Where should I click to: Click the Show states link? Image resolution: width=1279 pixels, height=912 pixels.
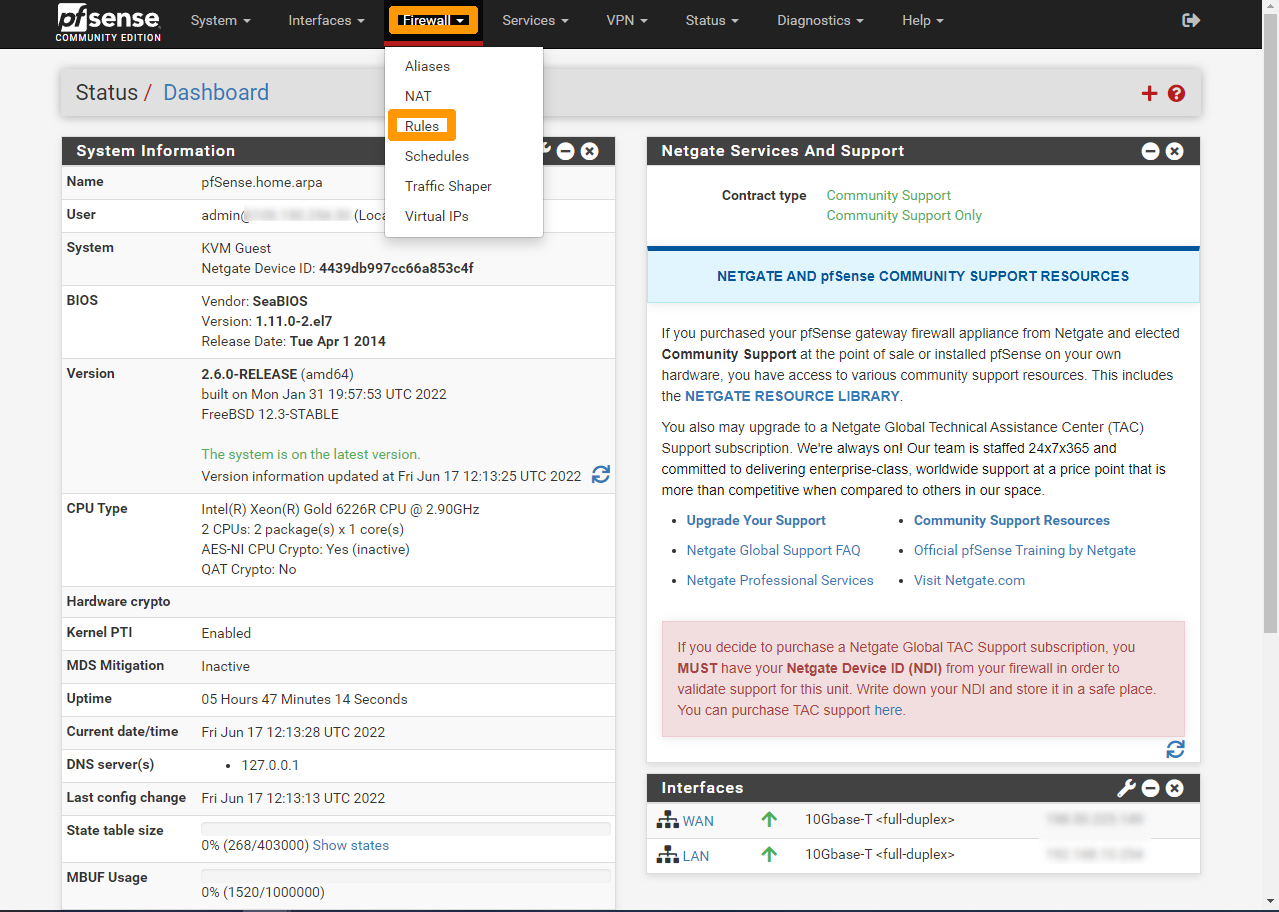coord(350,844)
